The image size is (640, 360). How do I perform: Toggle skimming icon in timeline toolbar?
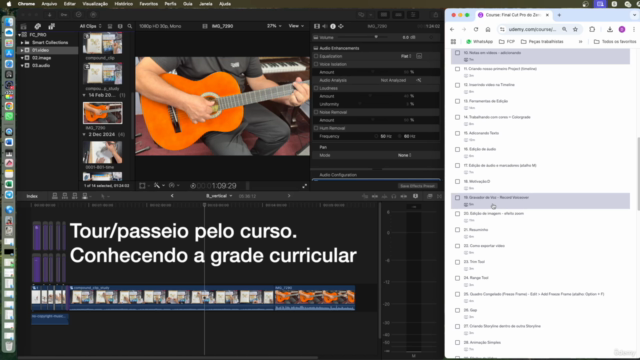375,196
